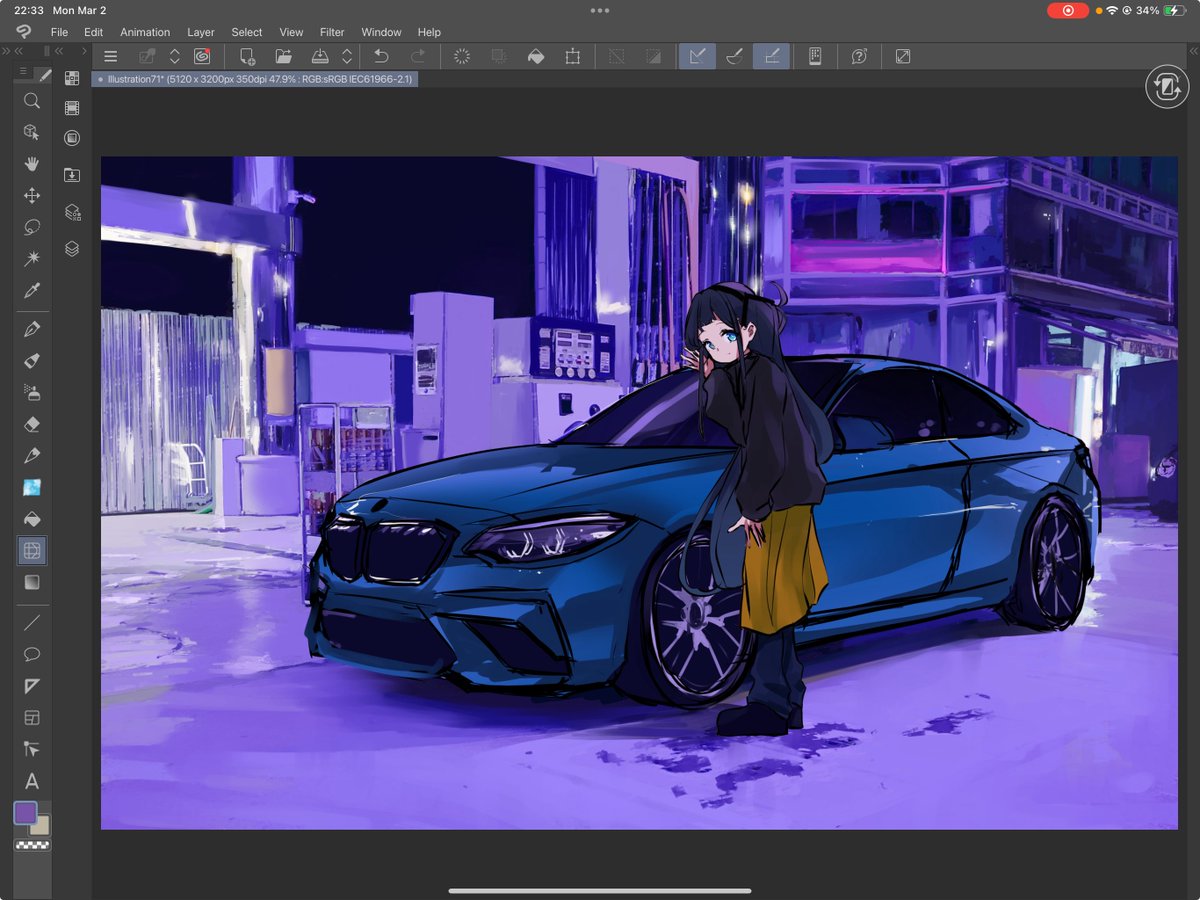
Task: Toggle Snap to Ruler
Action: 697,57
